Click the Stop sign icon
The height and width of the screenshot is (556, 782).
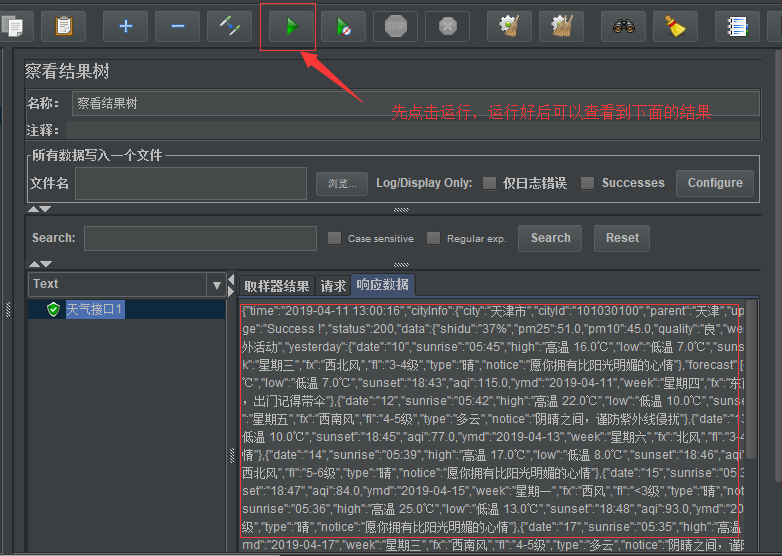click(x=395, y=26)
